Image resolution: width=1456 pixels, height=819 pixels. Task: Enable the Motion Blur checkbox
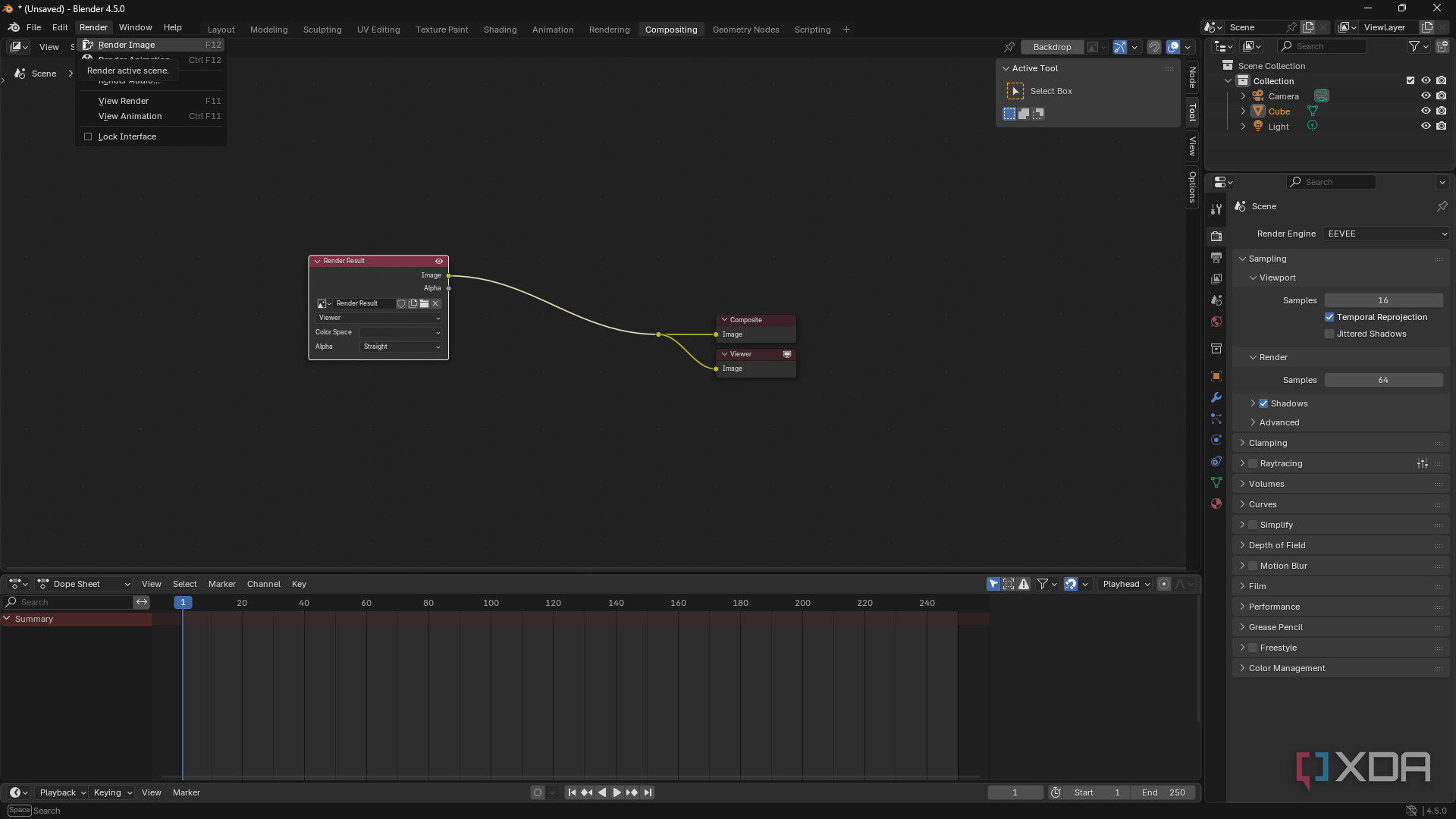(x=1253, y=566)
